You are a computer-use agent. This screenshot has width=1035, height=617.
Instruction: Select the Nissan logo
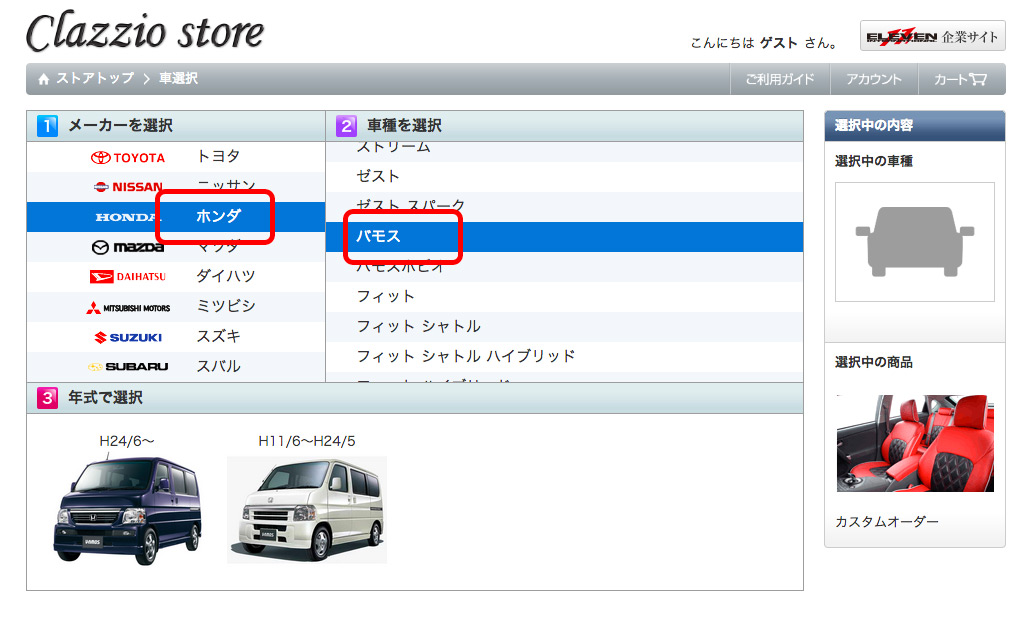(128, 187)
